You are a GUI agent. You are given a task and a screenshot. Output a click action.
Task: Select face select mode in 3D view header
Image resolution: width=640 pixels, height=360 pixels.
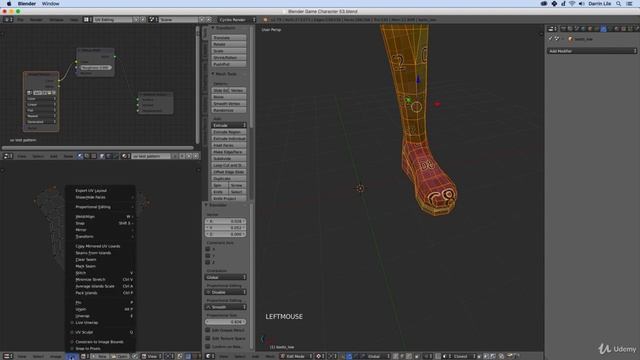point(409,356)
